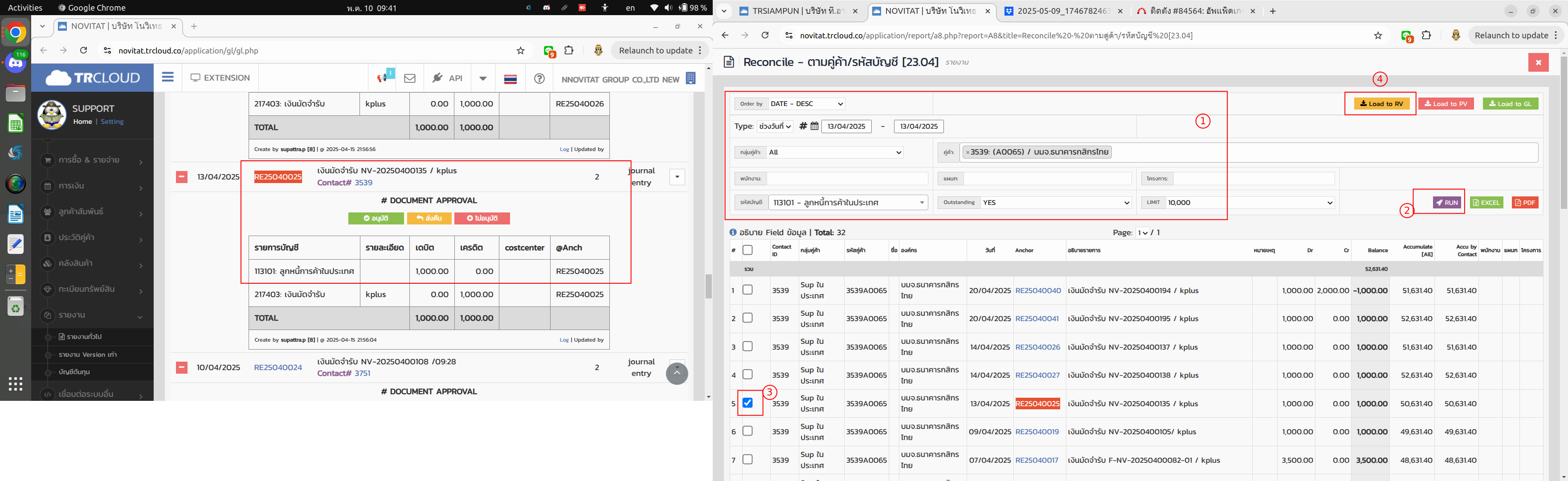This screenshot has width=1568, height=481.
Task: Export with the green EXCEL button
Action: (1486, 202)
